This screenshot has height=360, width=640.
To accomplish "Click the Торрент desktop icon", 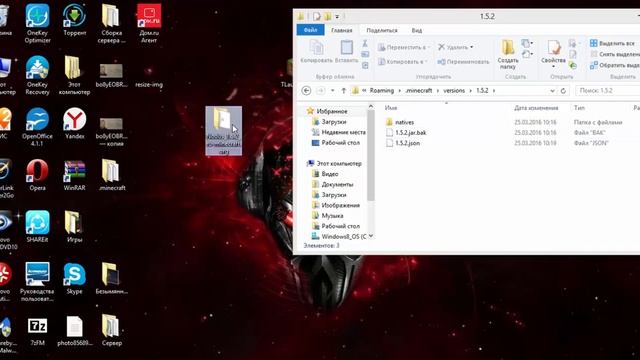I will [x=74, y=20].
